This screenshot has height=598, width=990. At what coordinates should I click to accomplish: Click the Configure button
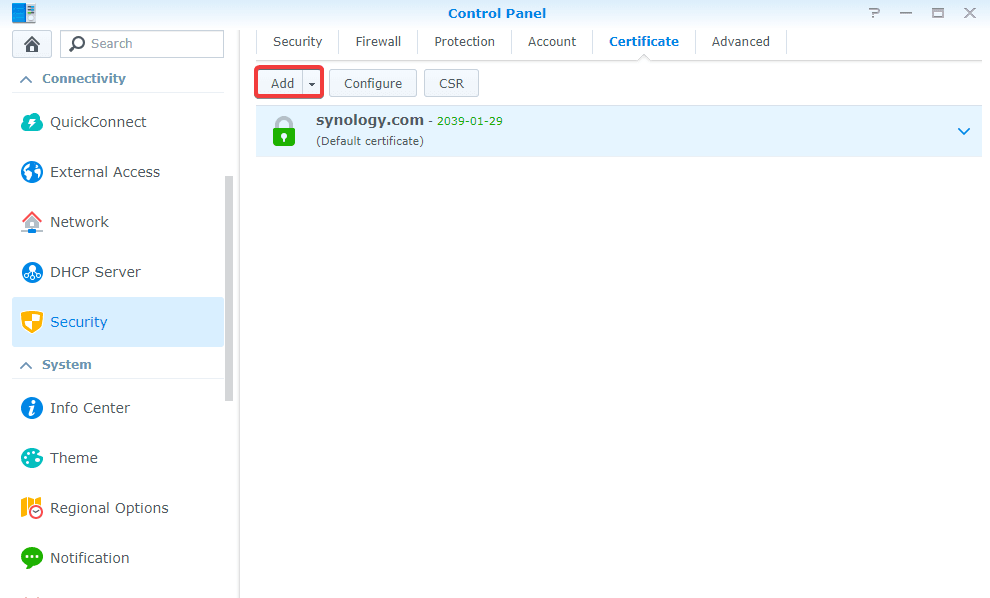coord(373,84)
